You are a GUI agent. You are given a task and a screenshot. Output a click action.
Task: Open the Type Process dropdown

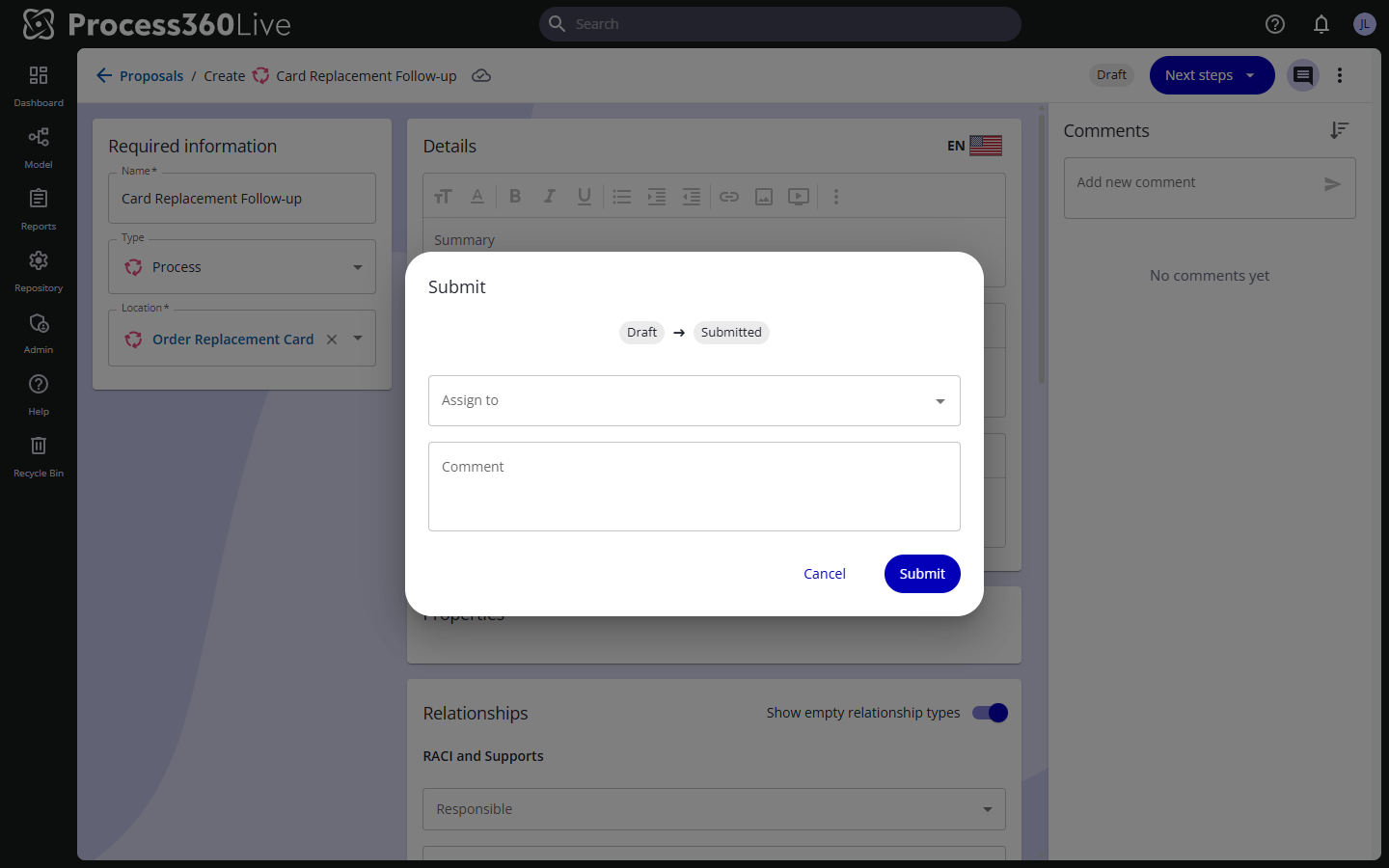pyautogui.click(x=242, y=267)
